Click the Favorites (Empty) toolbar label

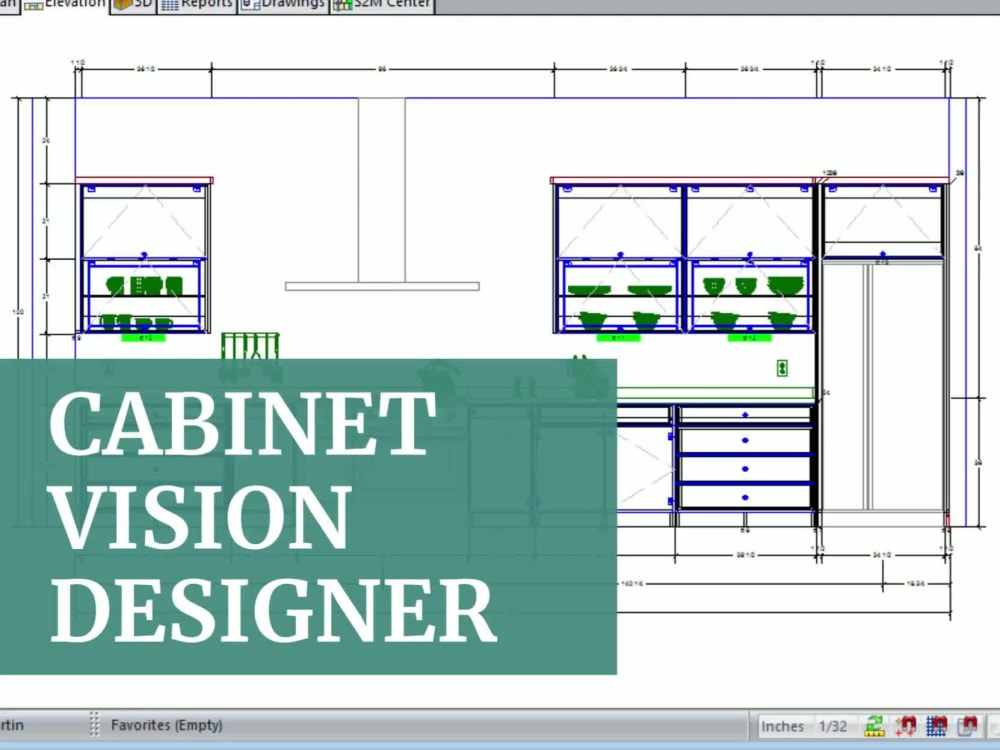point(166,725)
